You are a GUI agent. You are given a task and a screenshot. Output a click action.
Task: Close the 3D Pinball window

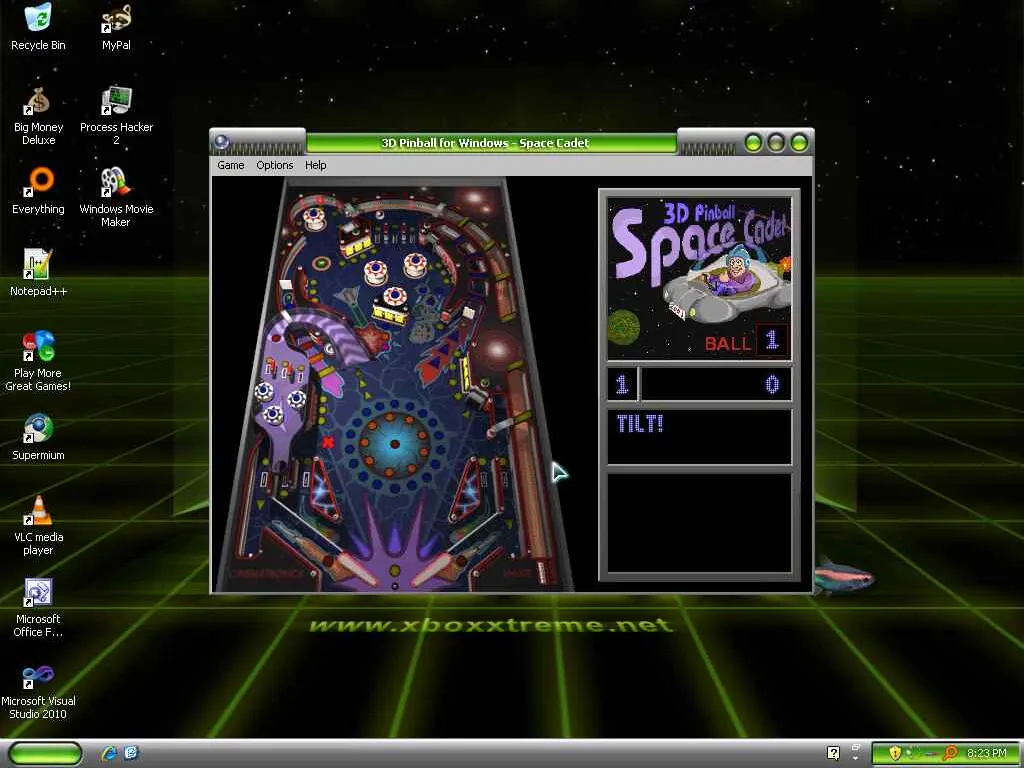coord(799,142)
